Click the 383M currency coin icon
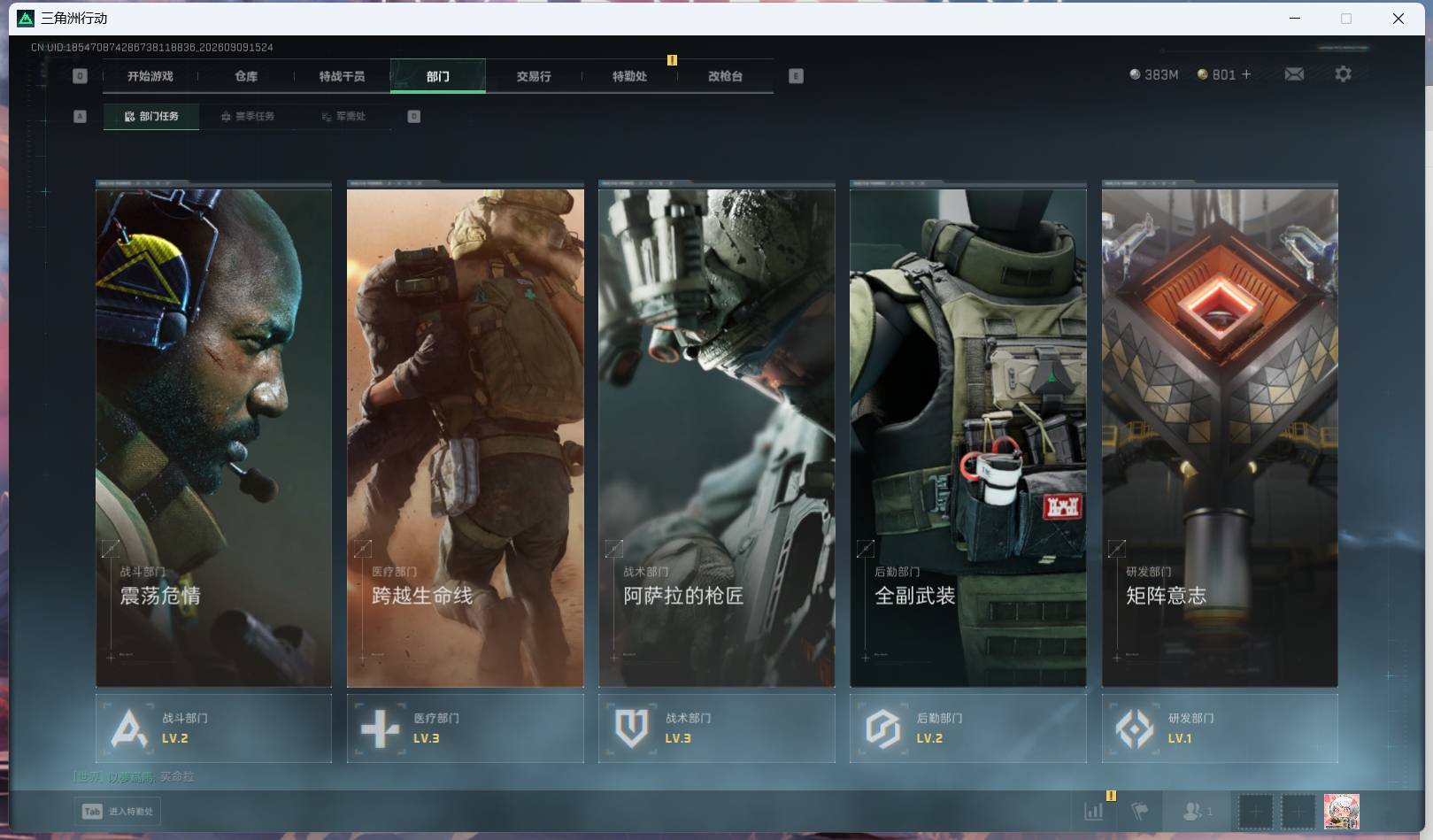The image size is (1433, 840). pyautogui.click(x=1135, y=74)
